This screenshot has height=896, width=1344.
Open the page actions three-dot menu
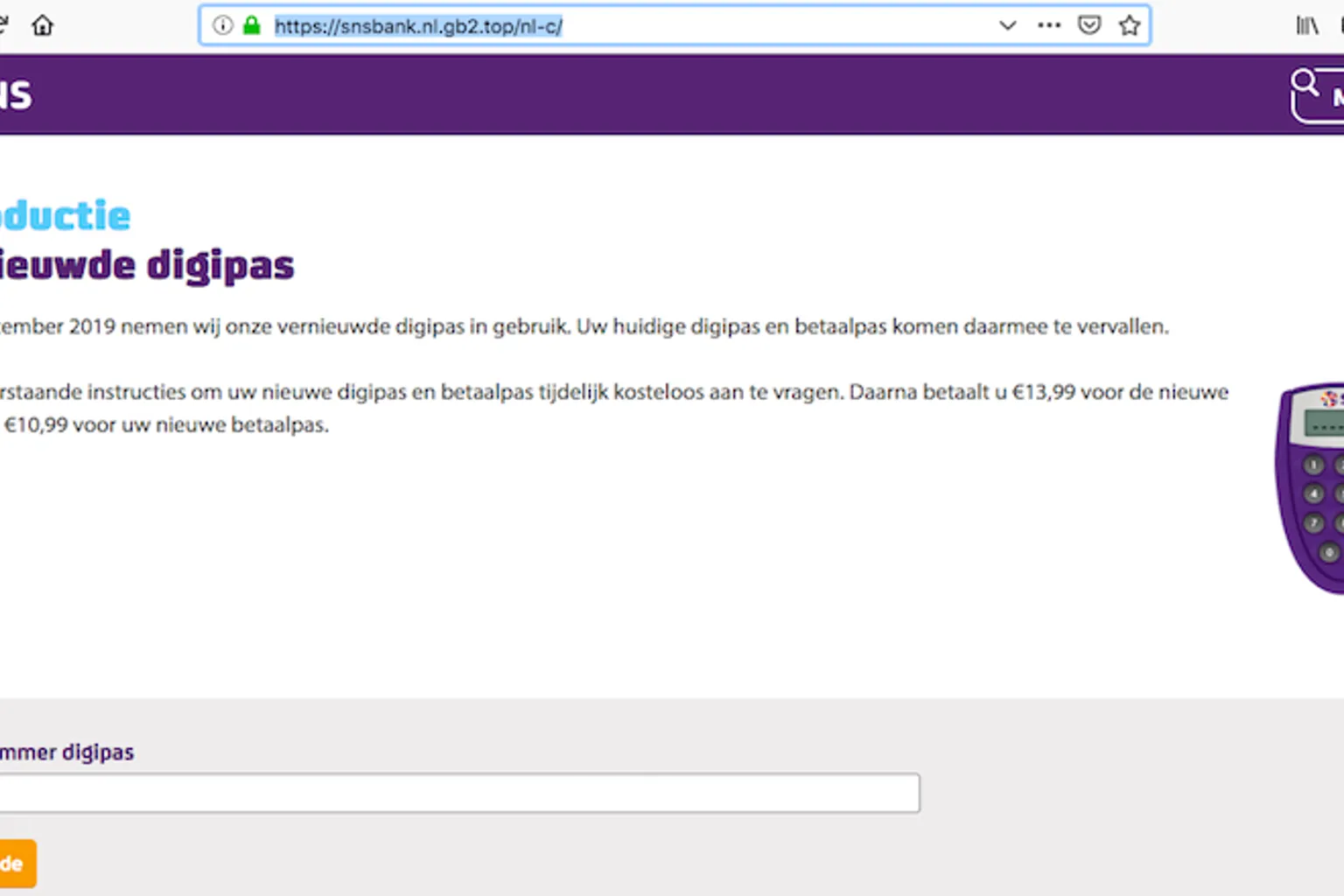pyautogui.click(x=1048, y=25)
